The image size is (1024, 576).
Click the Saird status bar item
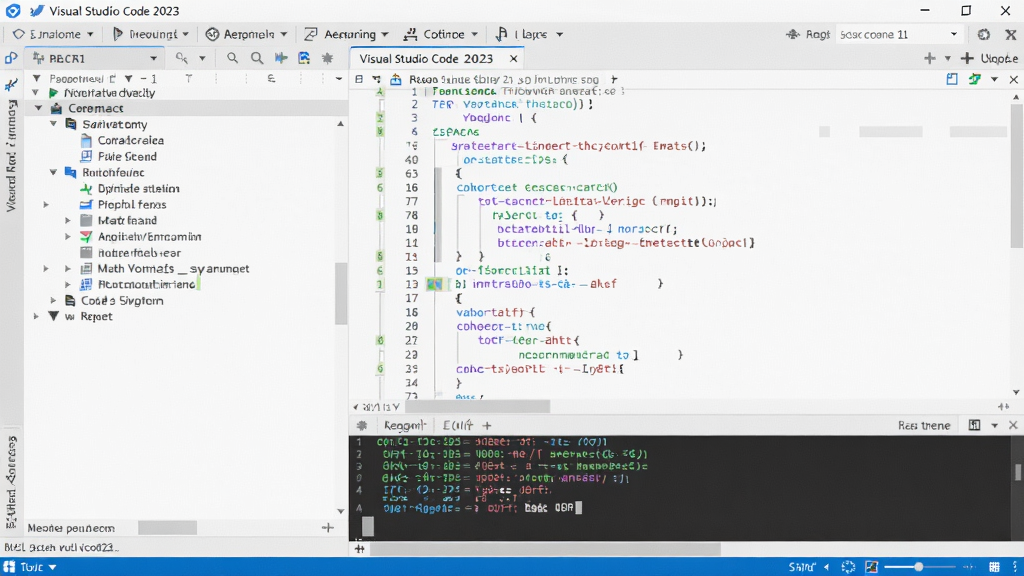pyautogui.click(x=802, y=567)
